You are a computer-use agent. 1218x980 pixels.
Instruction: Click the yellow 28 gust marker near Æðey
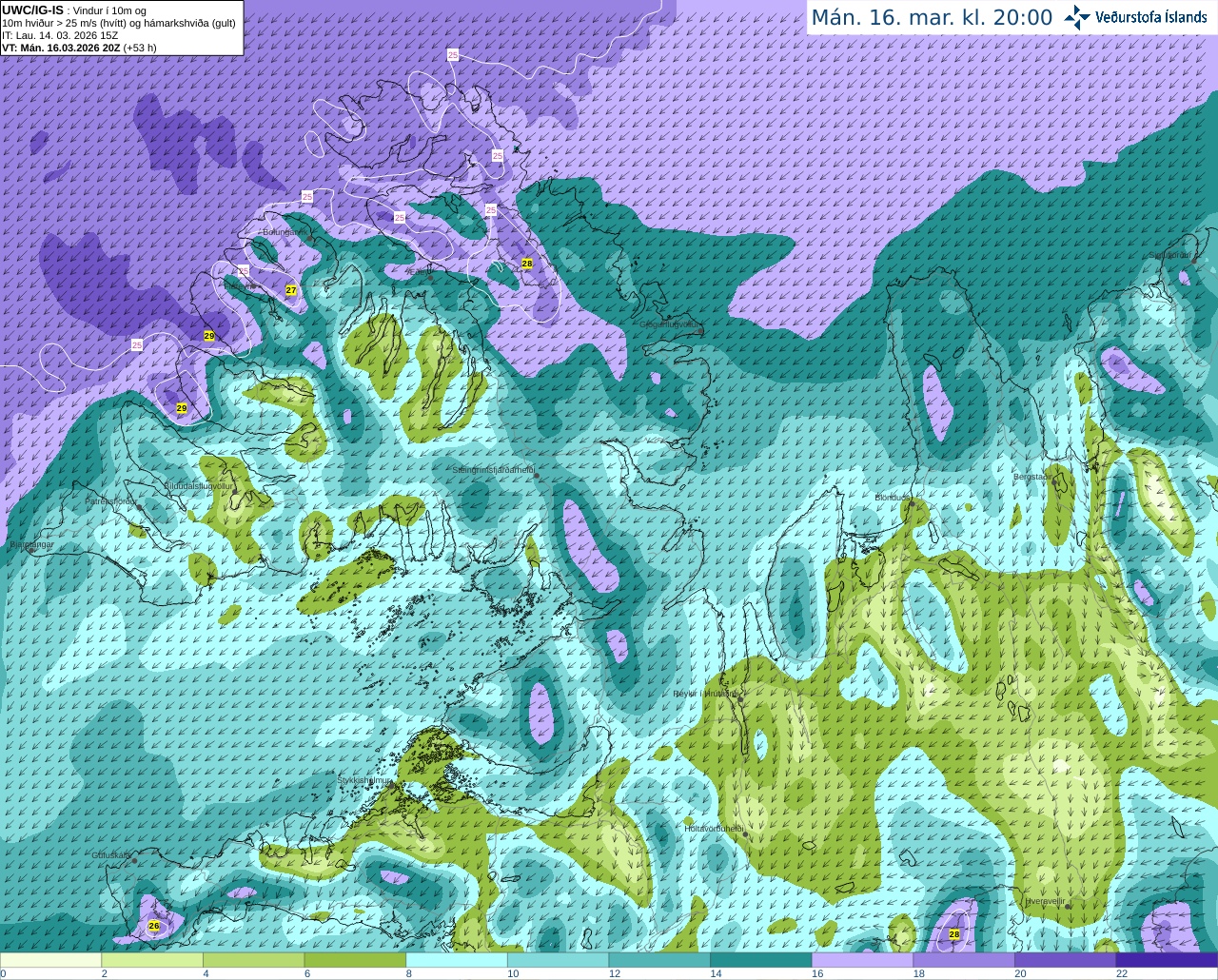click(527, 264)
